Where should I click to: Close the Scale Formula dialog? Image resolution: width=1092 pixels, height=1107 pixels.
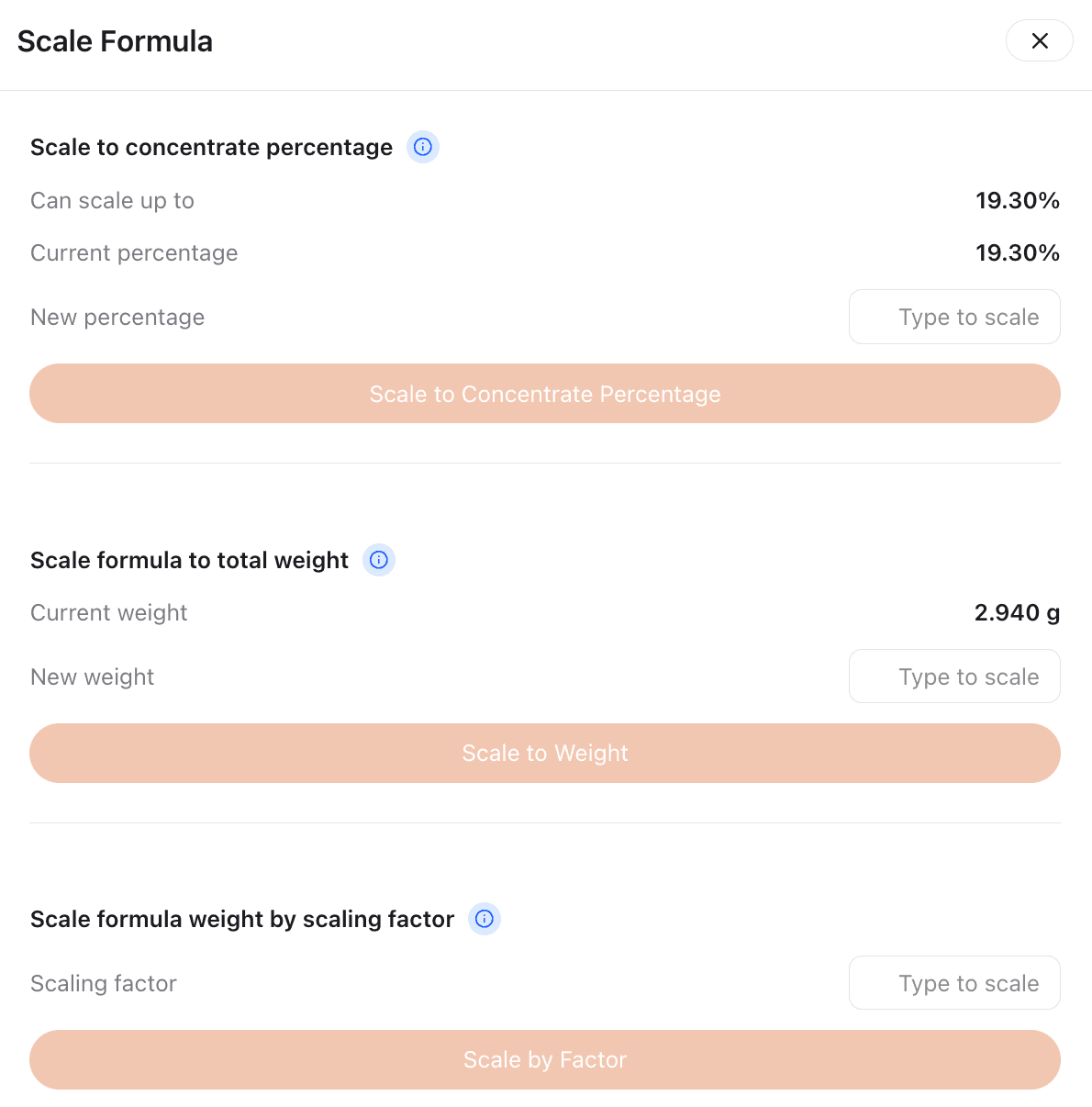coord(1039,41)
